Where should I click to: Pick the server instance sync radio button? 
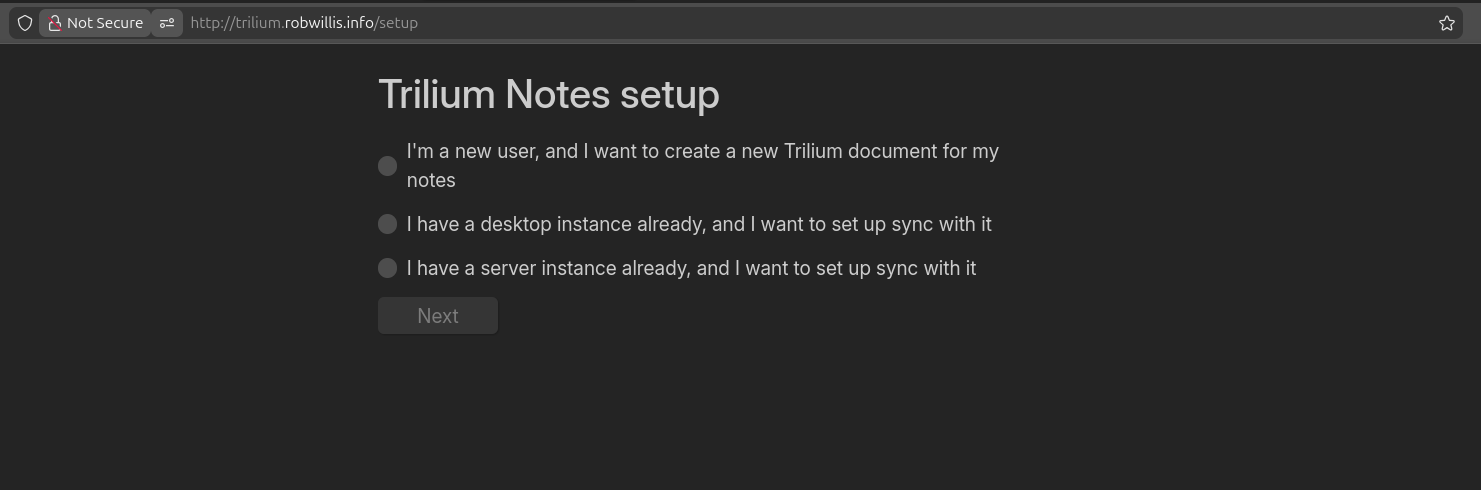tap(388, 268)
